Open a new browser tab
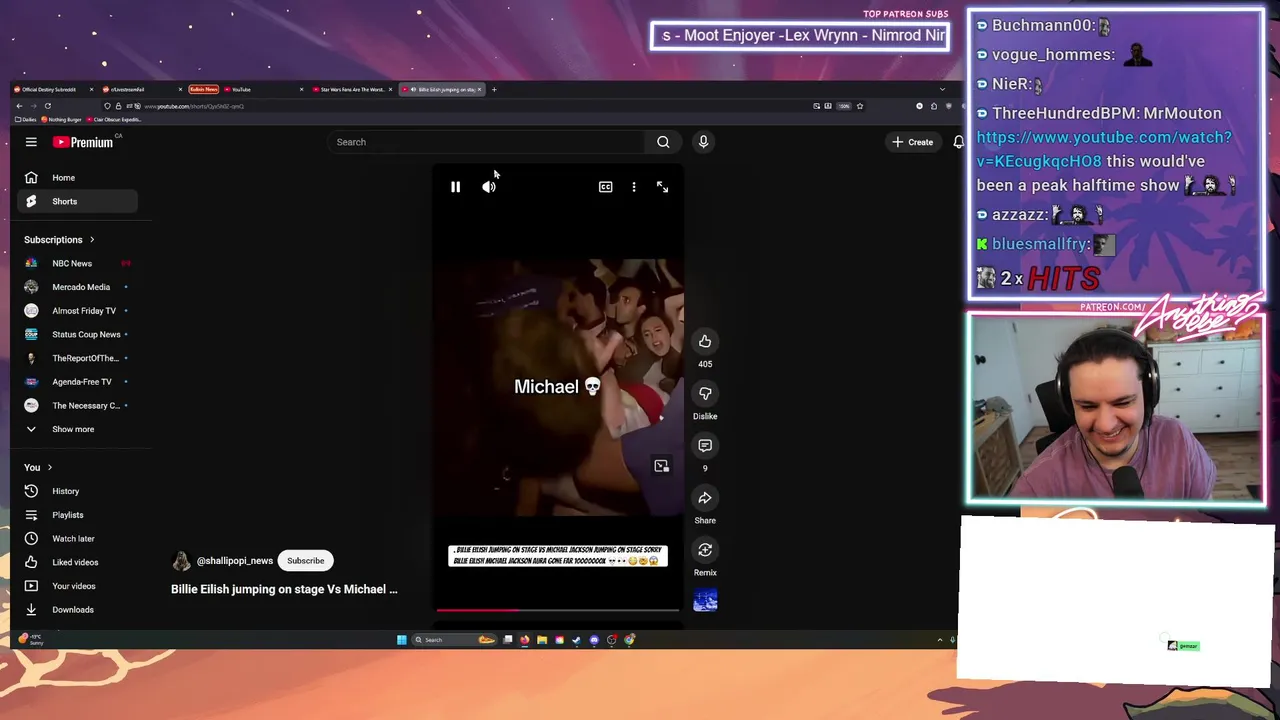The width and height of the screenshot is (1280, 720). [x=494, y=89]
